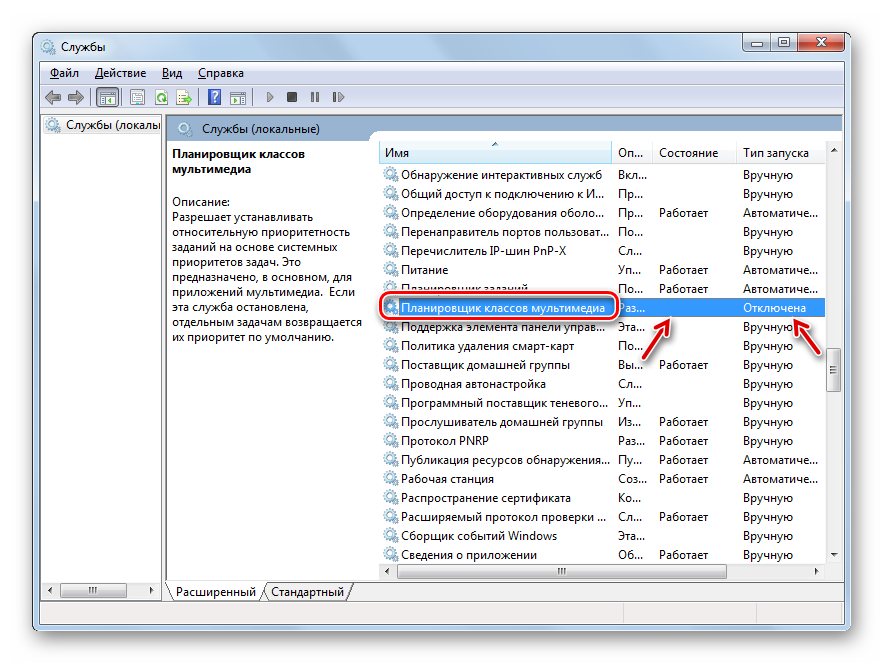Click the Stop service square icon
The image size is (884, 664).
[291, 97]
